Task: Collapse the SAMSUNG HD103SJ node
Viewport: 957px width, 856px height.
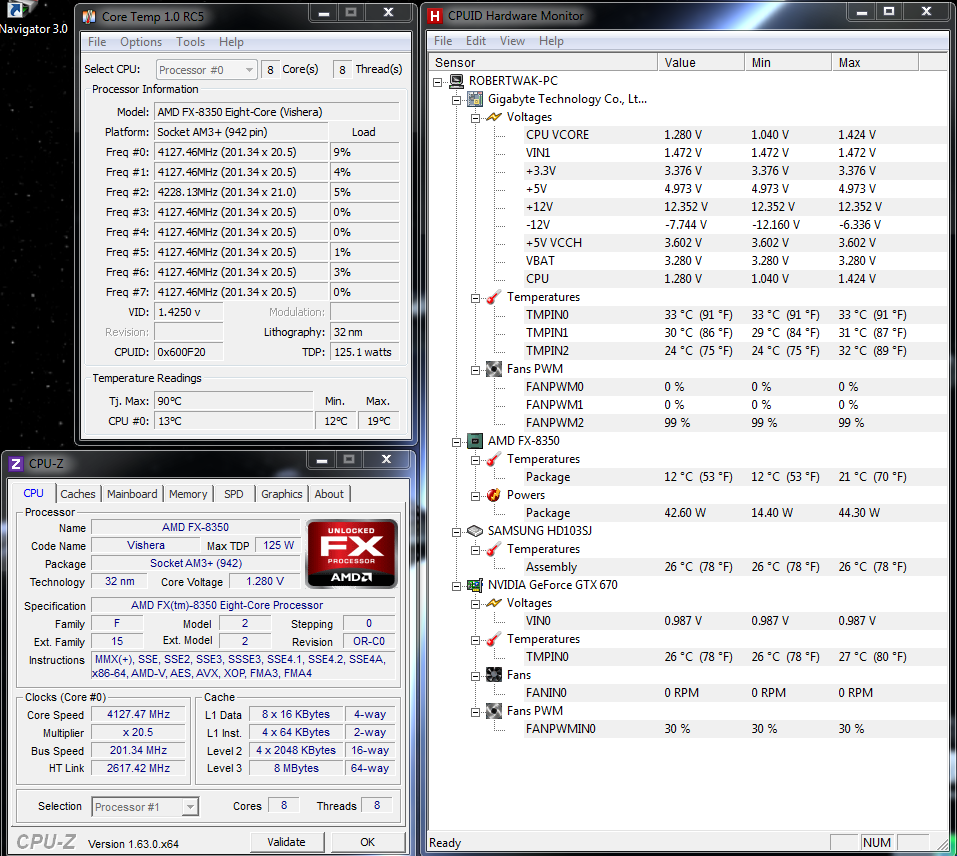Action: [x=456, y=532]
